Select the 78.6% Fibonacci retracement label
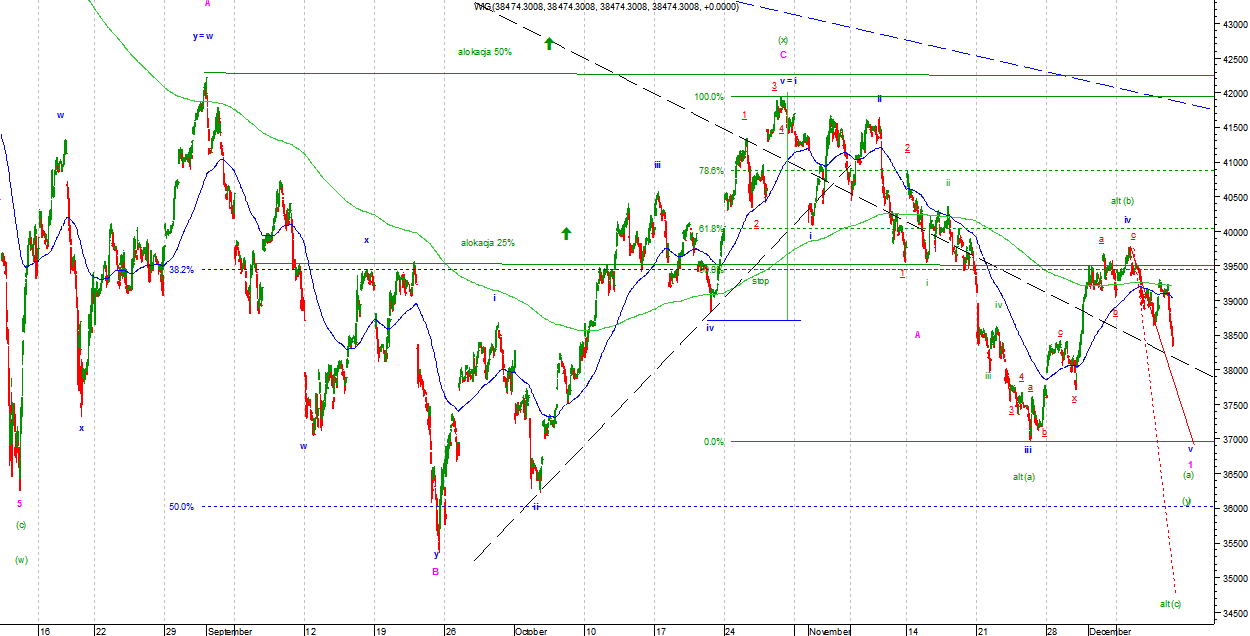This screenshot has width=1250, height=636. pyautogui.click(x=711, y=171)
